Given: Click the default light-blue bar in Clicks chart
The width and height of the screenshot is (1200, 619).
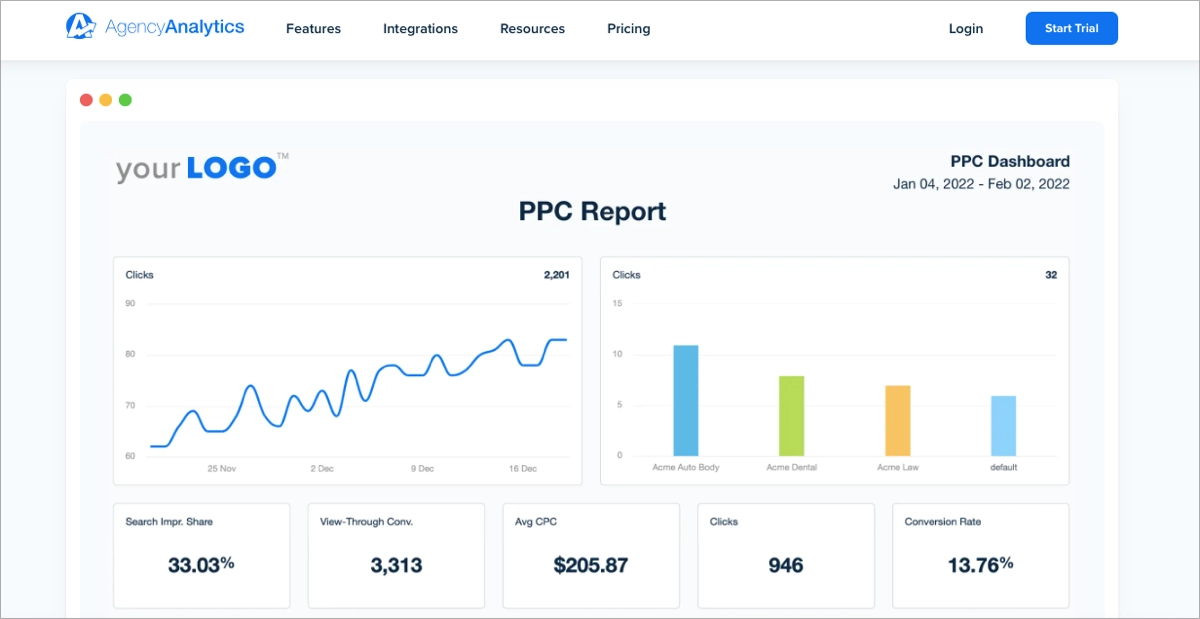Looking at the screenshot, I should [x=1003, y=425].
